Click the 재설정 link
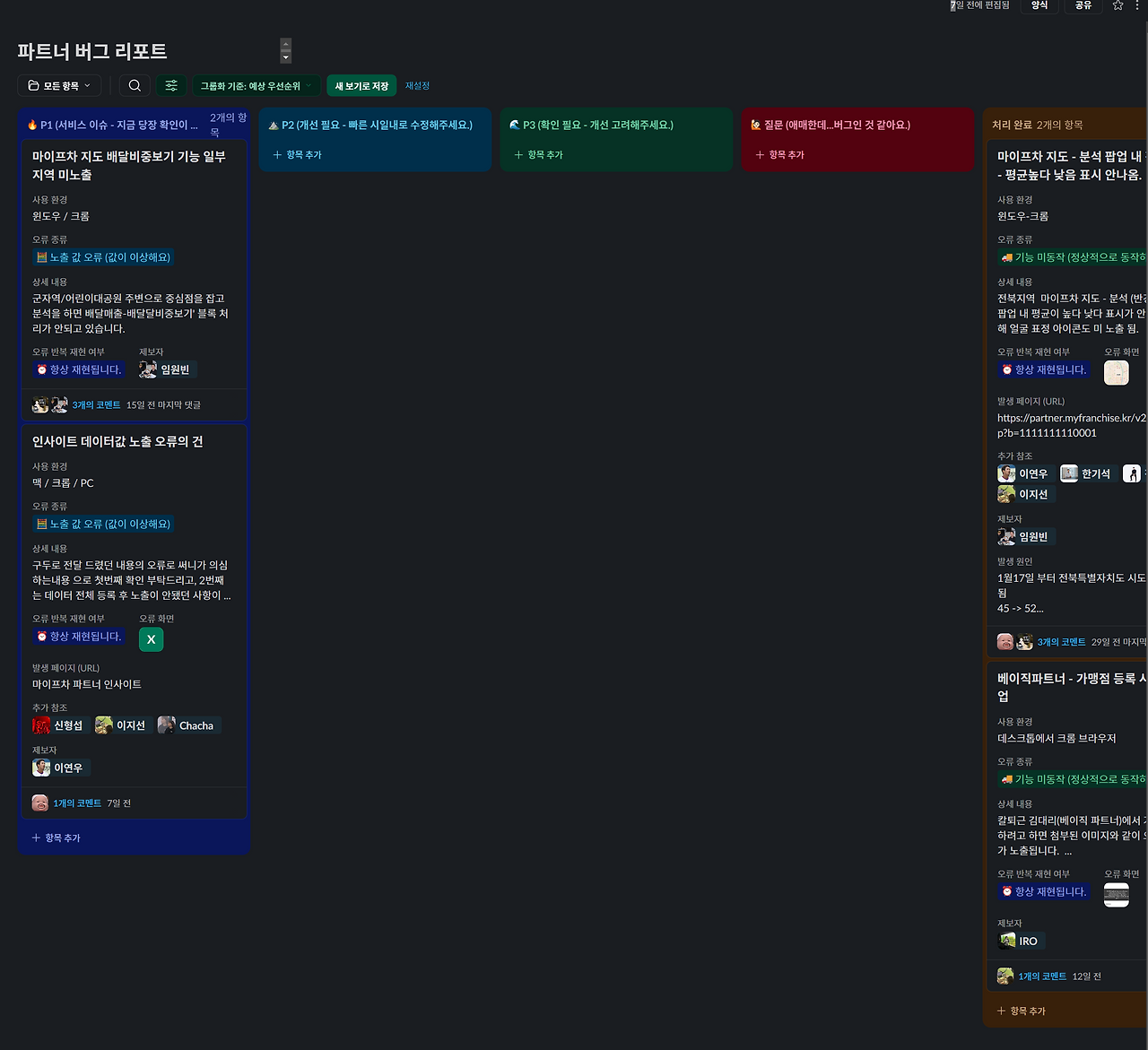 [x=417, y=85]
